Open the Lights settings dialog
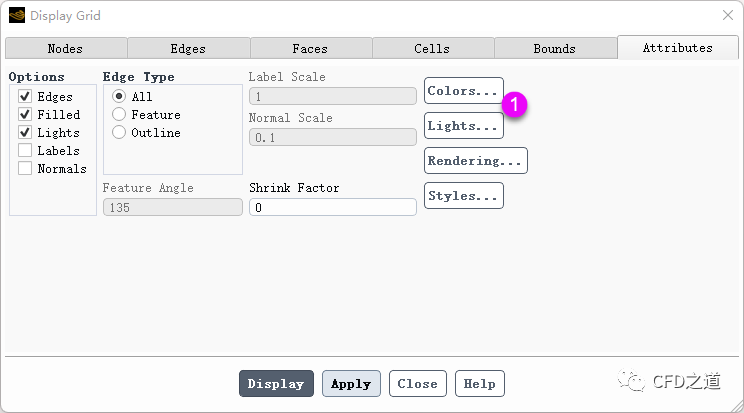This screenshot has width=744, height=413. click(463, 126)
